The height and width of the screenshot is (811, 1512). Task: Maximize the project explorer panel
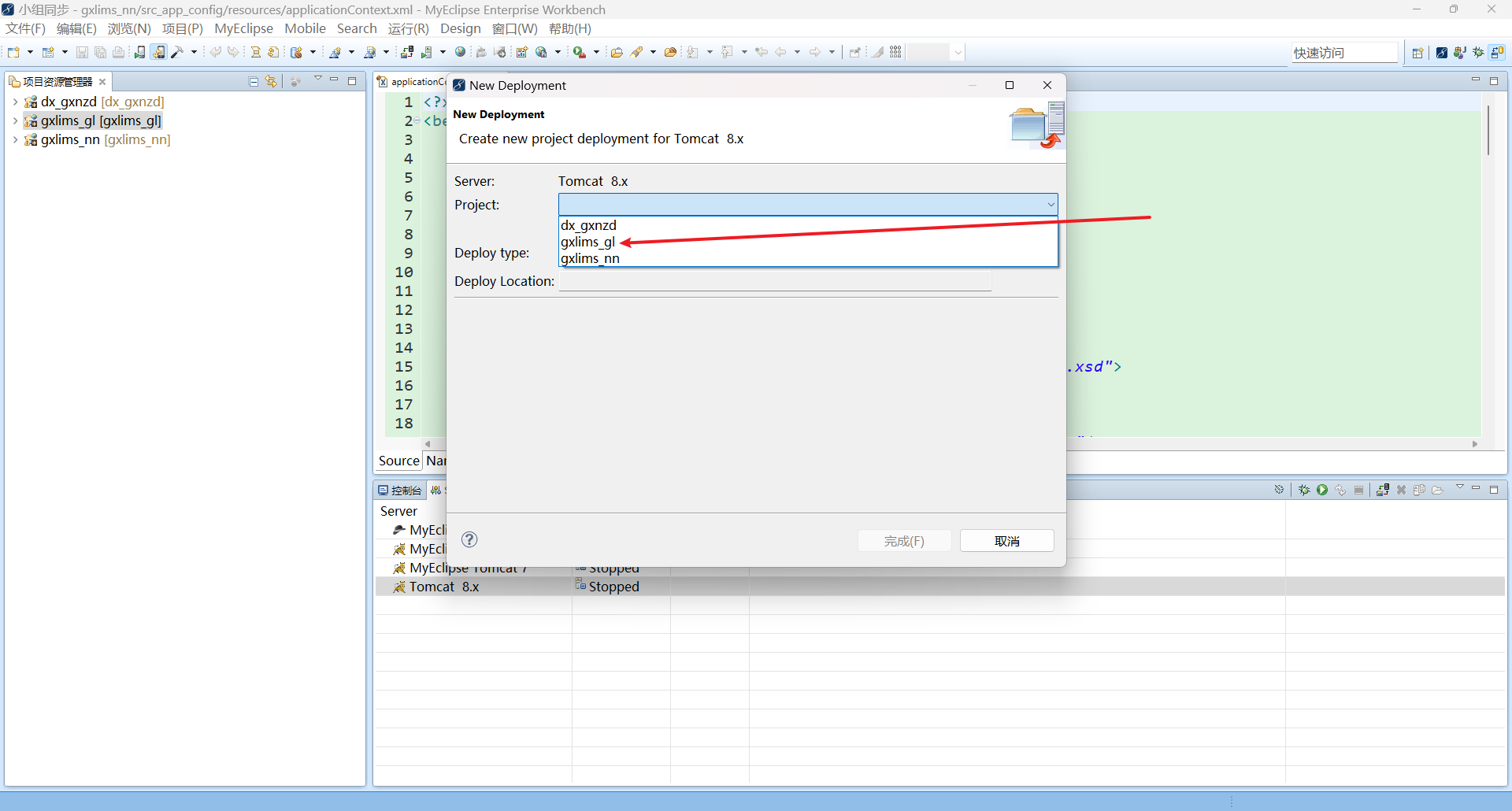click(x=352, y=80)
